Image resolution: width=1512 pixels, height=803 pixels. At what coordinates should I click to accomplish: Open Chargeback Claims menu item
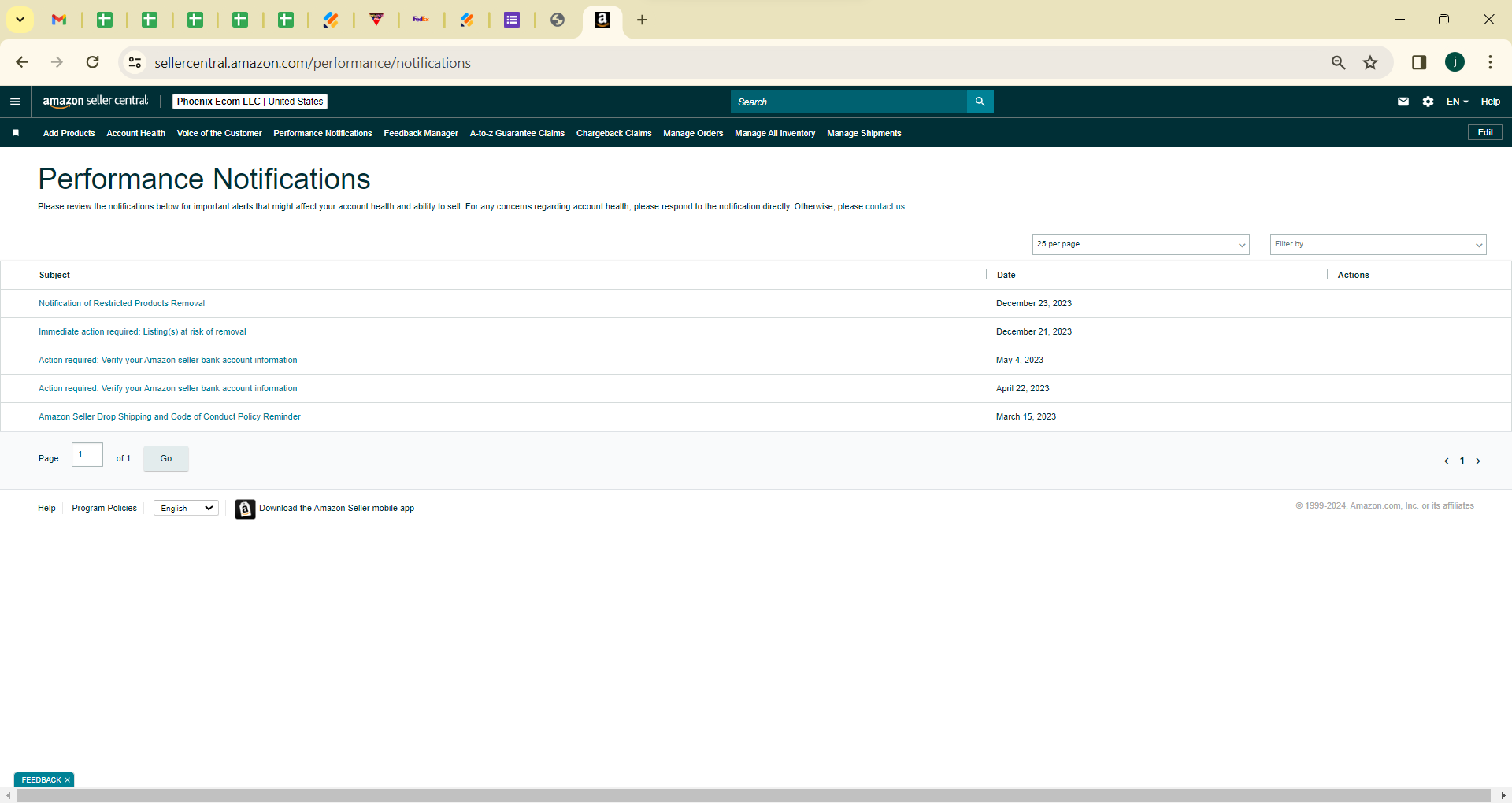point(613,133)
